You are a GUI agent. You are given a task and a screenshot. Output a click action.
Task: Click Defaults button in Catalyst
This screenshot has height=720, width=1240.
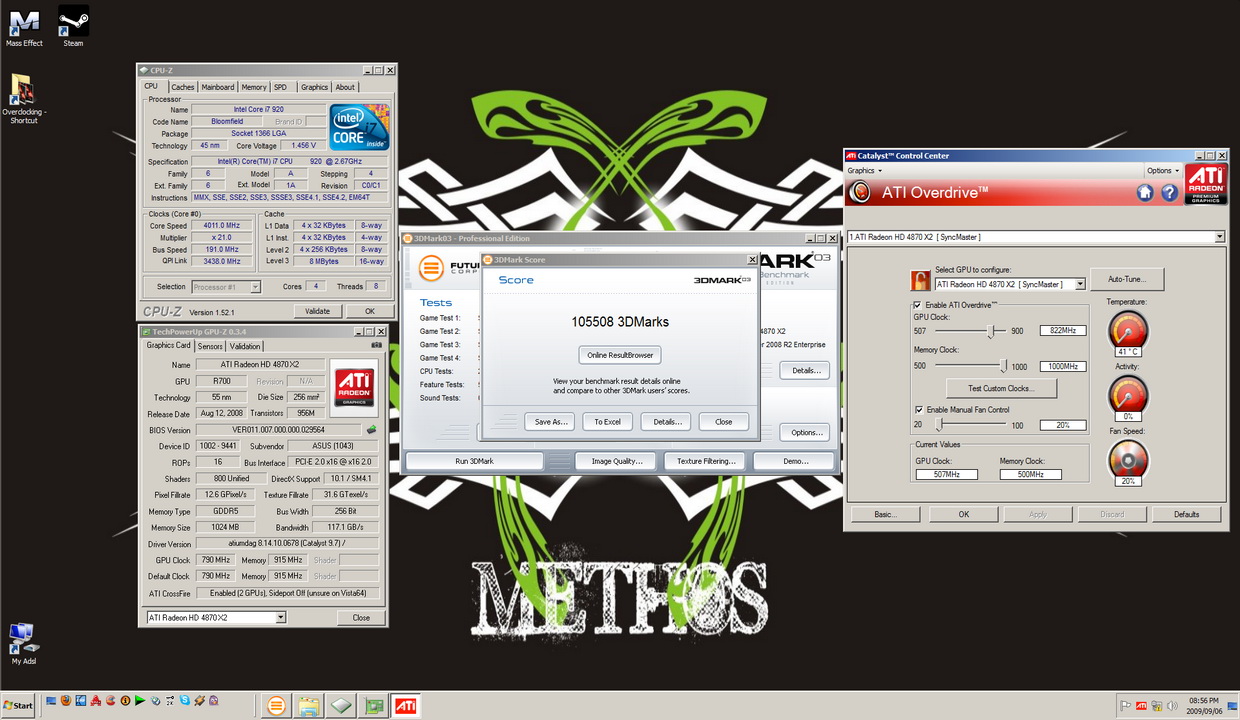tap(1186, 514)
